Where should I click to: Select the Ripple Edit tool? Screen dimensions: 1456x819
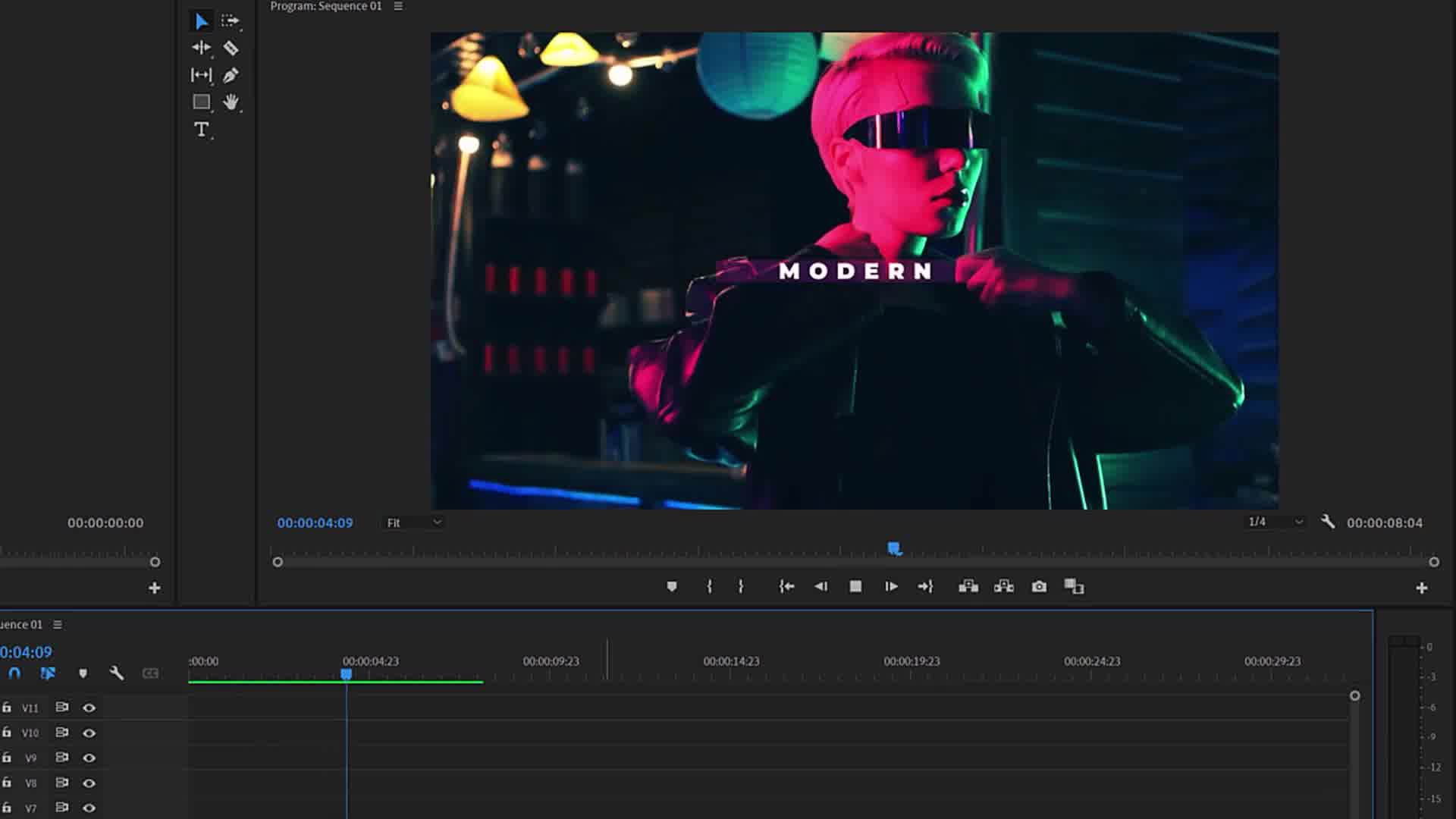[201, 48]
